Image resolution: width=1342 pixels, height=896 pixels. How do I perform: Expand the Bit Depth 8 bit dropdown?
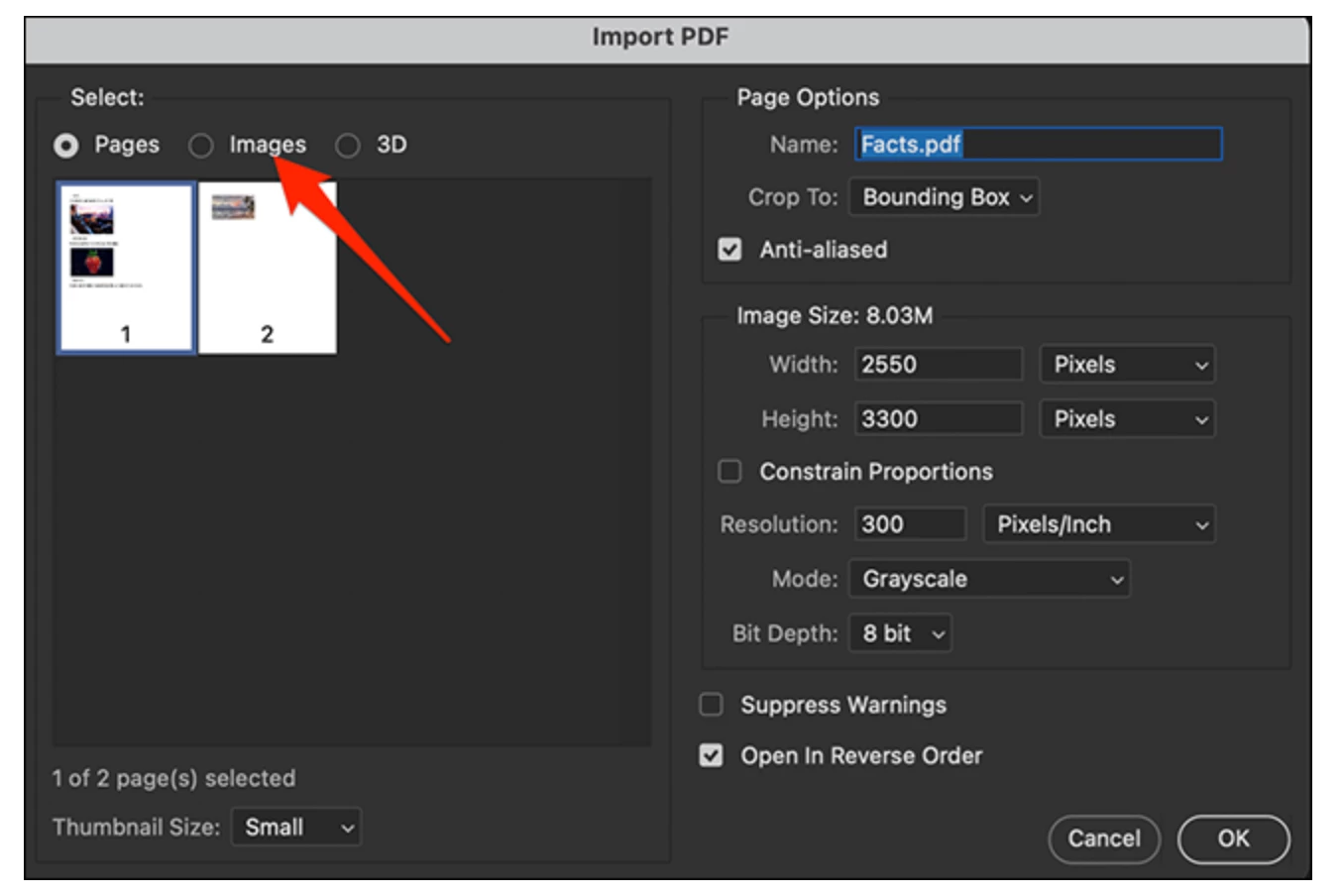[x=900, y=633]
